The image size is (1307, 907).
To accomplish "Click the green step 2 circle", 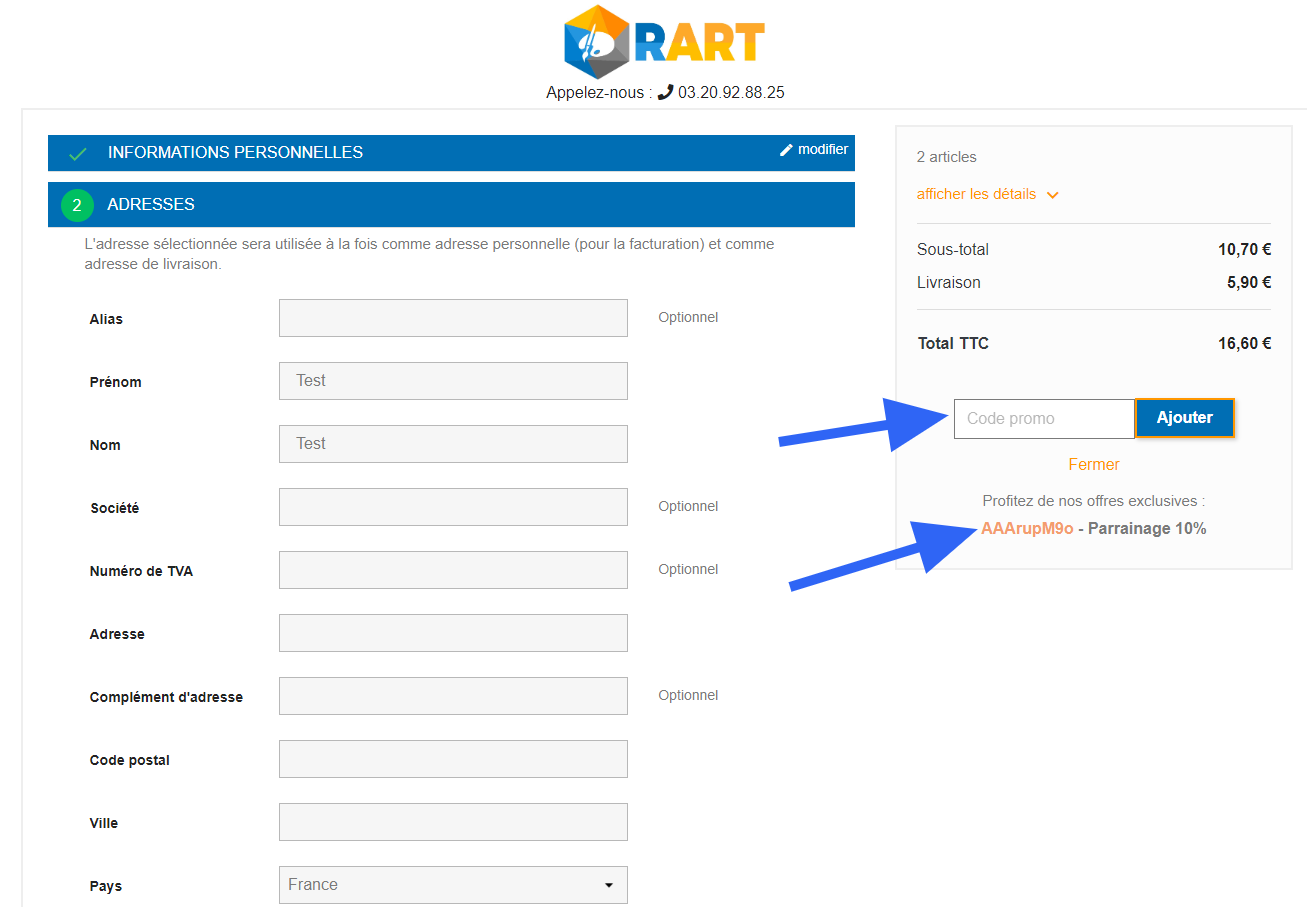I will (x=77, y=205).
